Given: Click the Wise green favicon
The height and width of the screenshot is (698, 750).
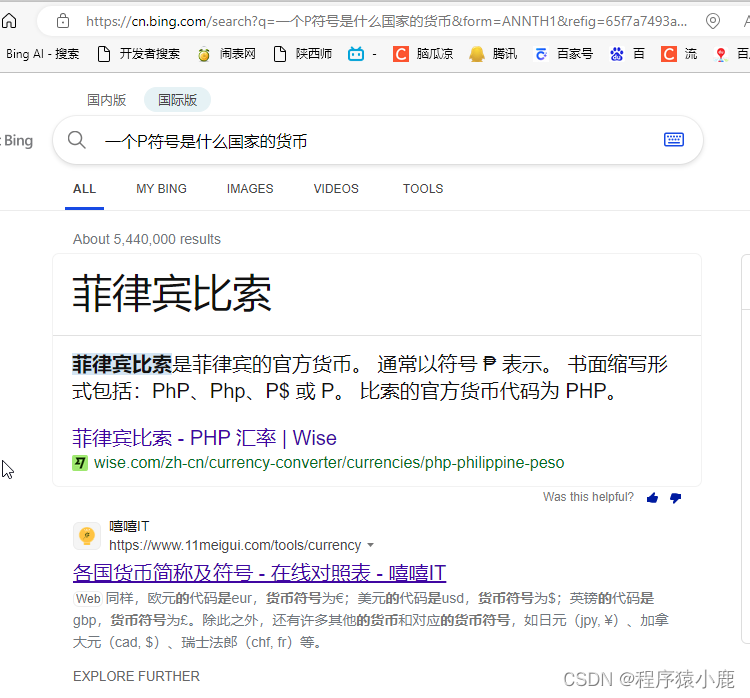Looking at the screenshot, I should [80, 463].
